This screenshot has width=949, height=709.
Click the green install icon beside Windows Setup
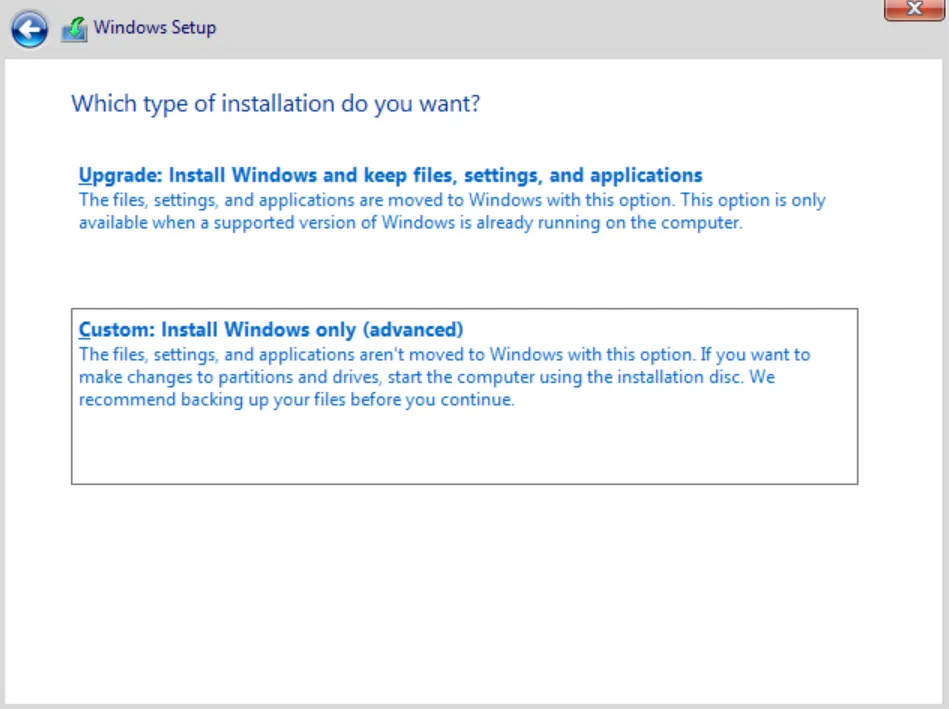pyautogui.click(x=72, y=28)
